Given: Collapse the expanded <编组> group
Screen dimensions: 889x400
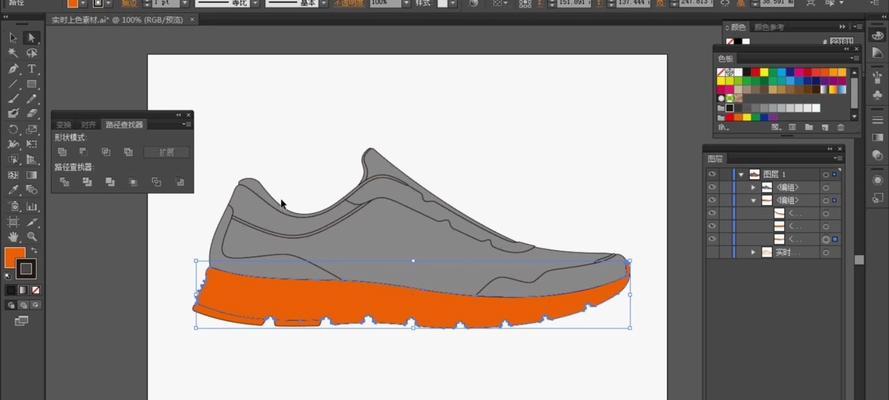Looking at the screenshot, I should point(753,201).
